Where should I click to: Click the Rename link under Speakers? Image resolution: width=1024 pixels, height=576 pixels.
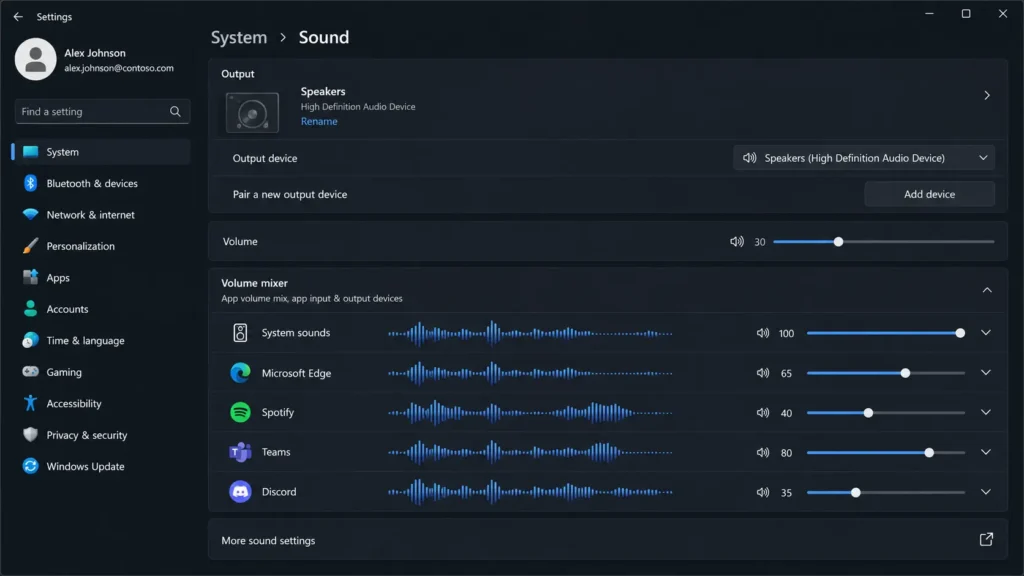click(319, 121)
